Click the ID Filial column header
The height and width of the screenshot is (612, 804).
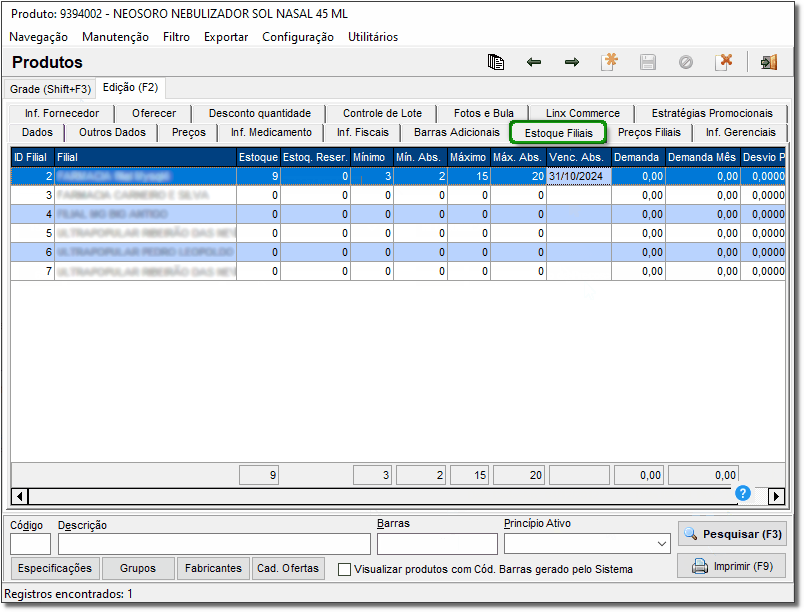coord(32,157)
